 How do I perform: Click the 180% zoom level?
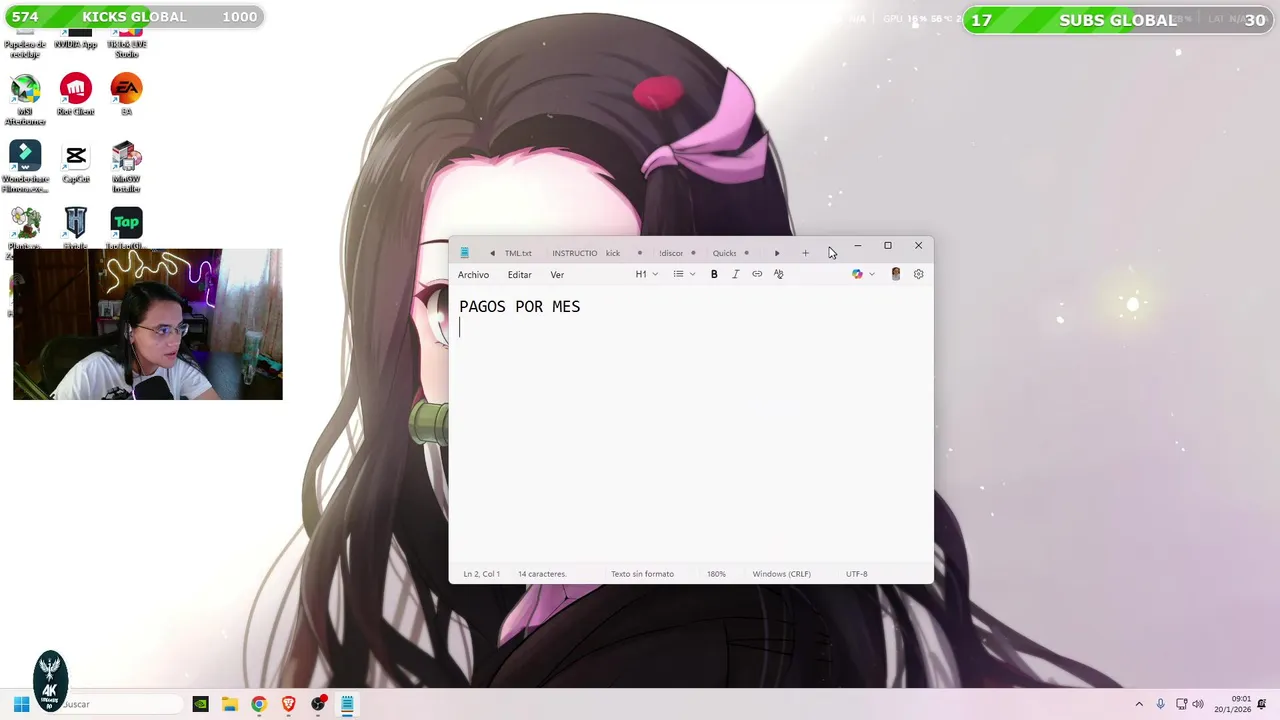pyautogui.click(x=716, y=574)
